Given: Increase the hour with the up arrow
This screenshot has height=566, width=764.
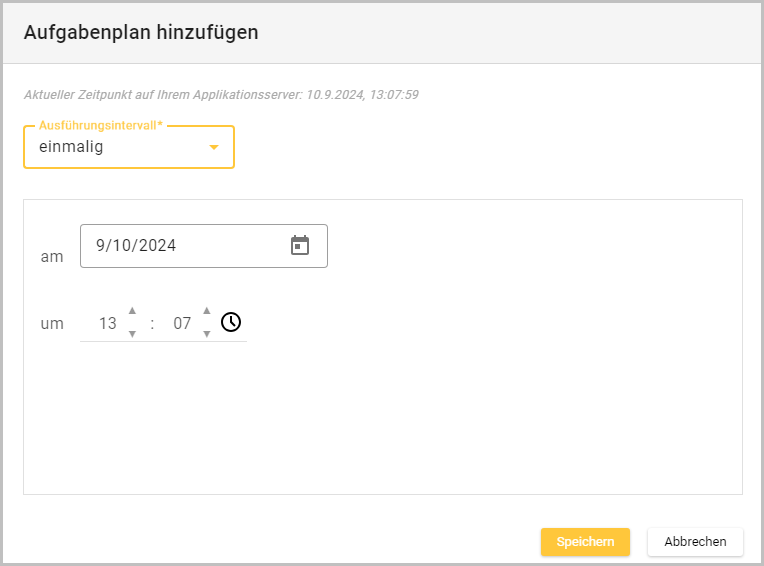Looking at the screenshot, I should tap(132, 311).
